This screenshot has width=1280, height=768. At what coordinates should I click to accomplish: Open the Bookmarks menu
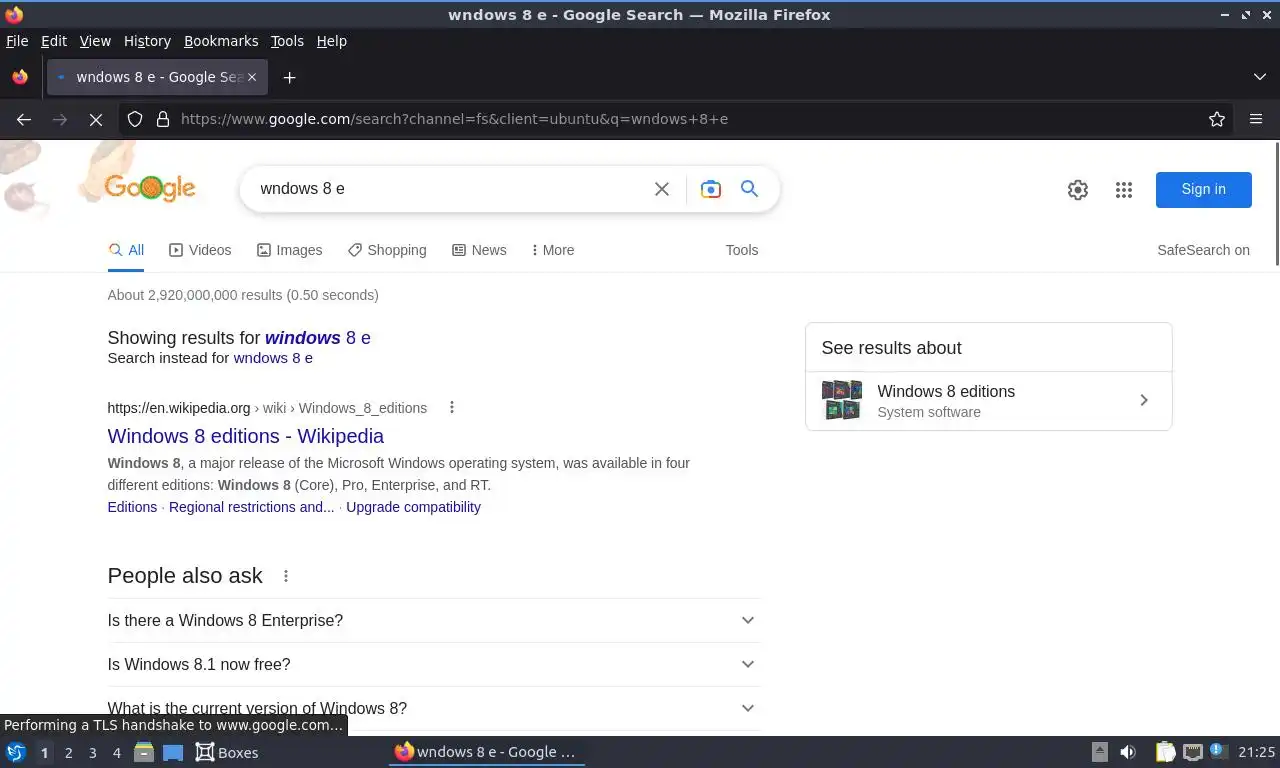(x=221, y=41)
